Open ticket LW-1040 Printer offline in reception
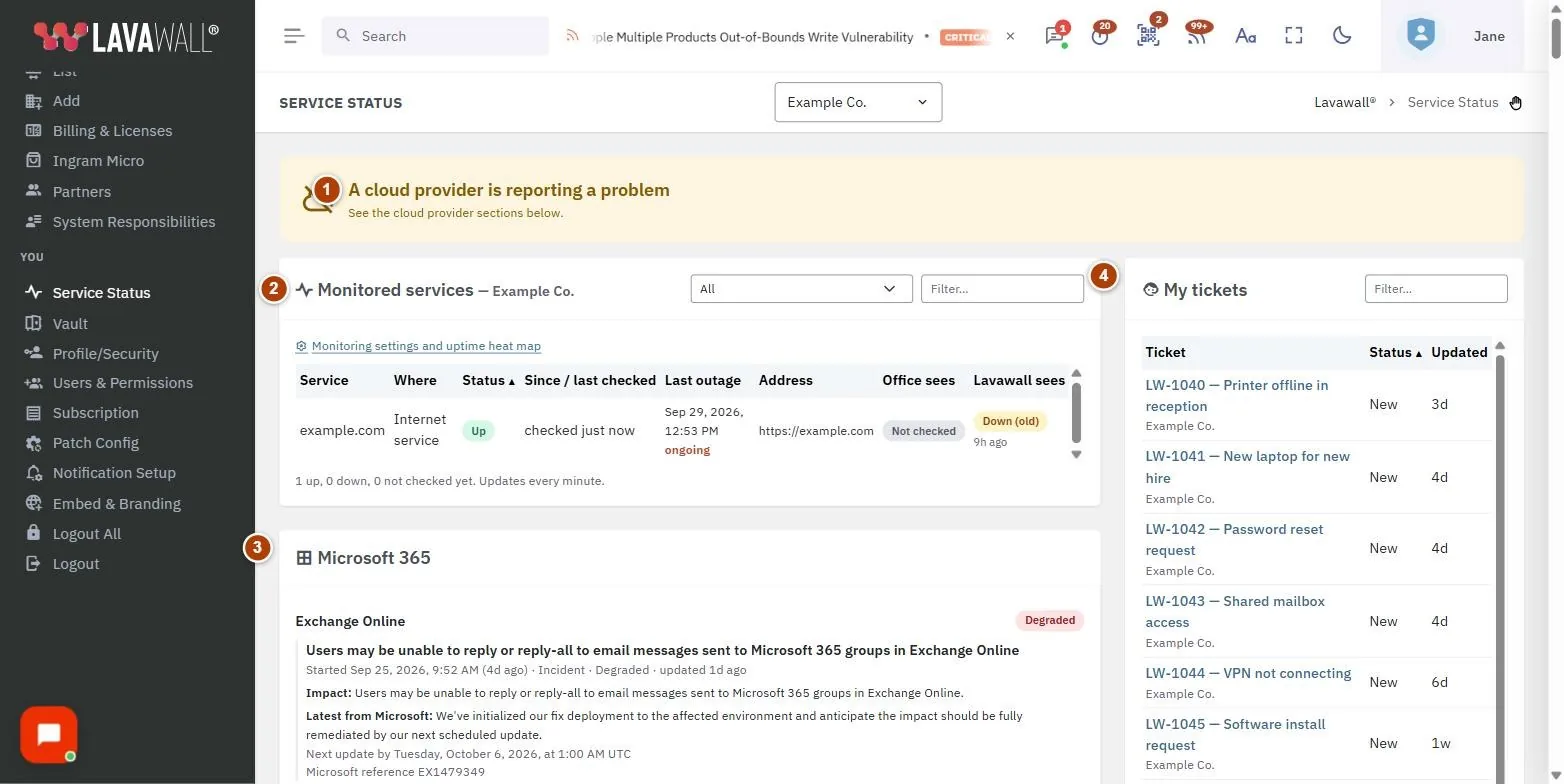The height and width of the screenshot is (784, 1564). pyautogui.click(x=1237, y=395)
